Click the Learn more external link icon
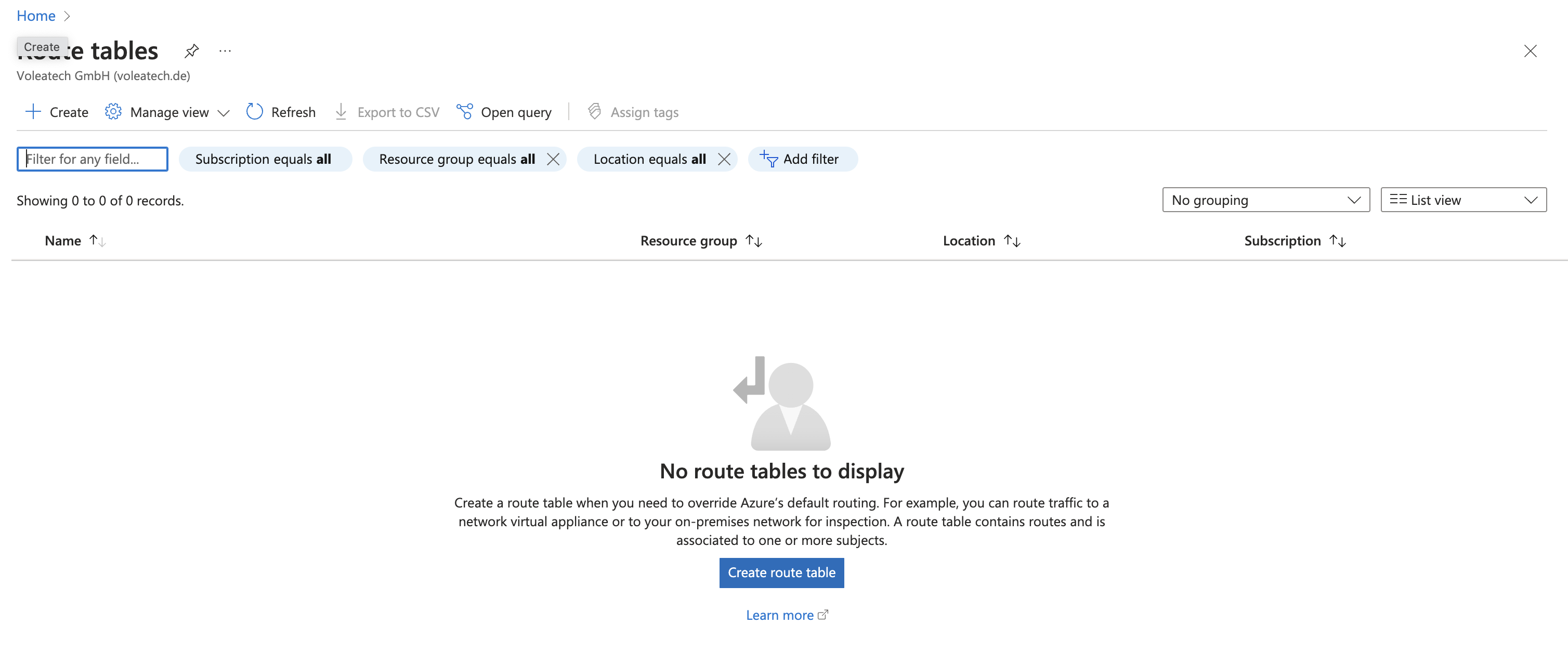The image size is (1568, 651). 823,615
